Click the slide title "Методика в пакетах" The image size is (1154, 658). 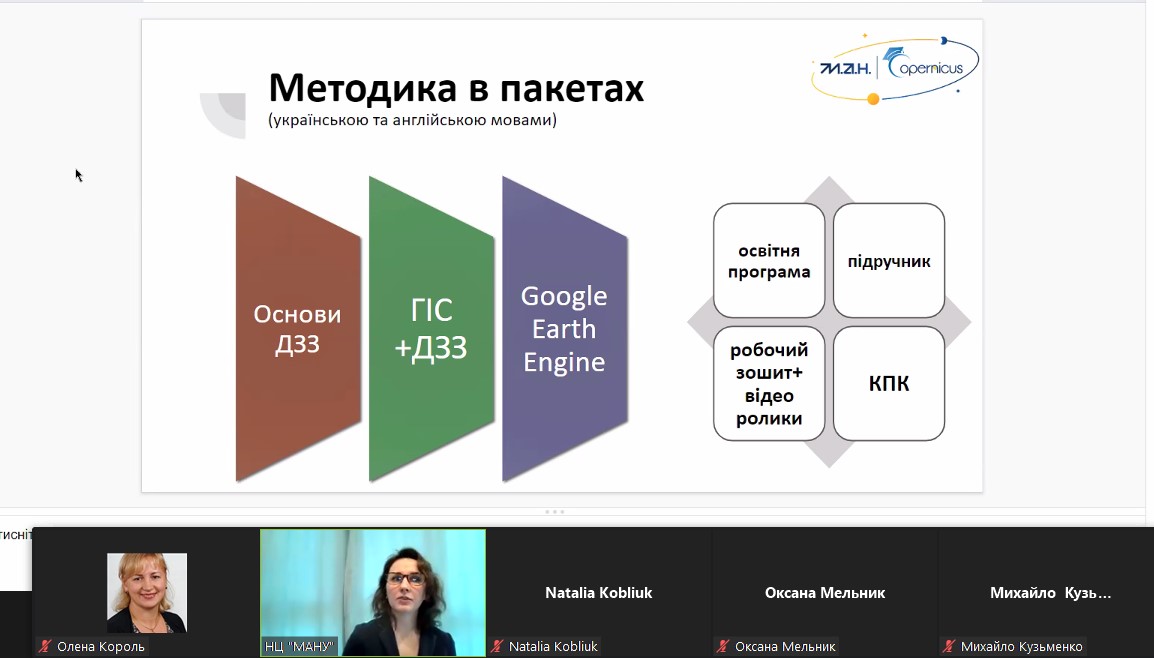tap(456, 89)
